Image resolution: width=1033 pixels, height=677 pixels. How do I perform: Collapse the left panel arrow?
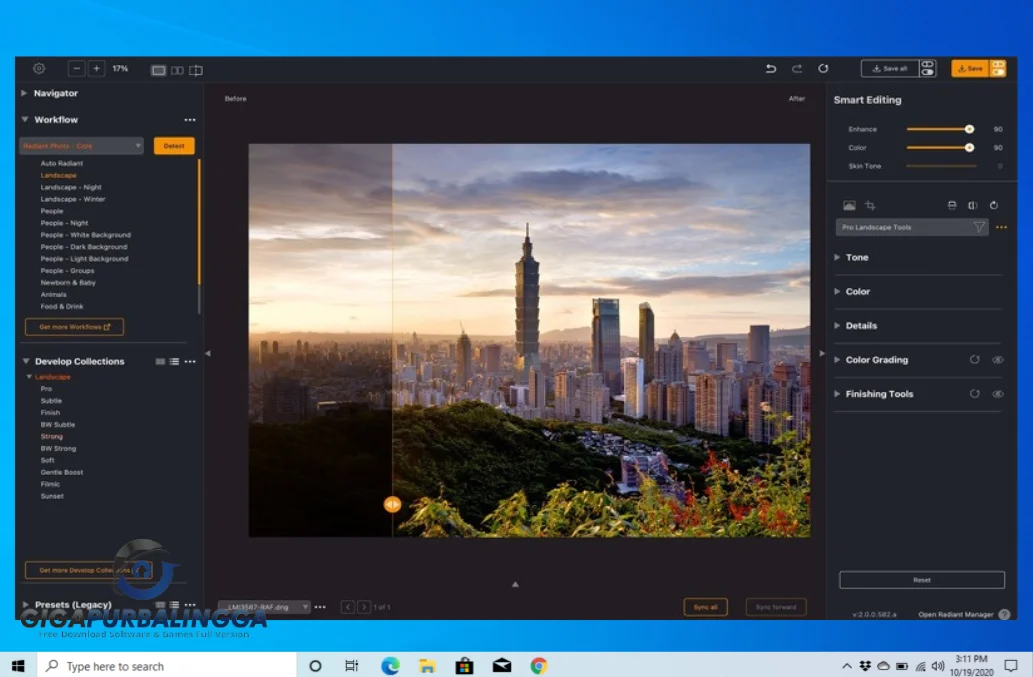pyautogui.click(x=208, y=354)
